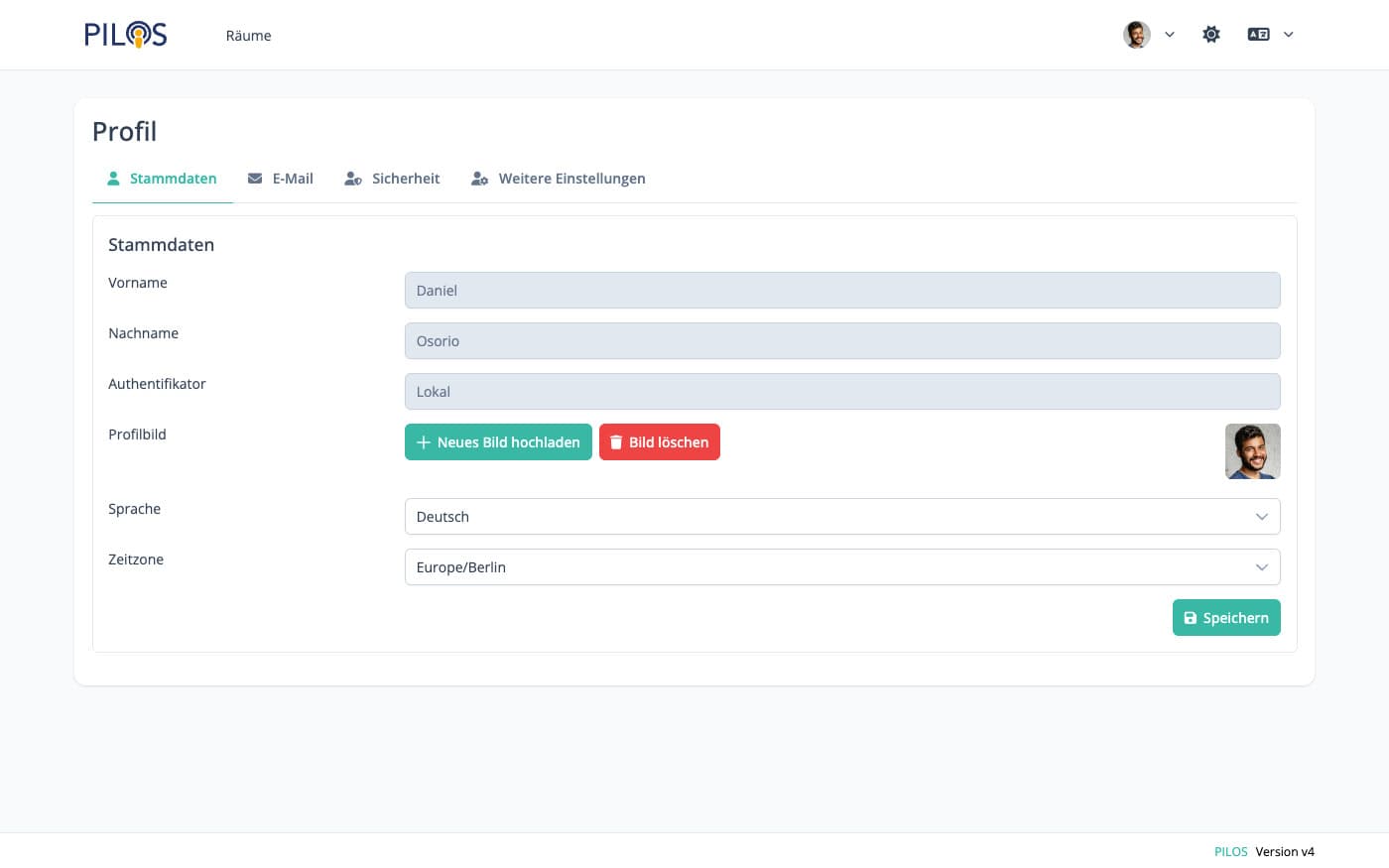
Task: Open the Sprache dropdown showing Deutsch
Action: [841, 517]
